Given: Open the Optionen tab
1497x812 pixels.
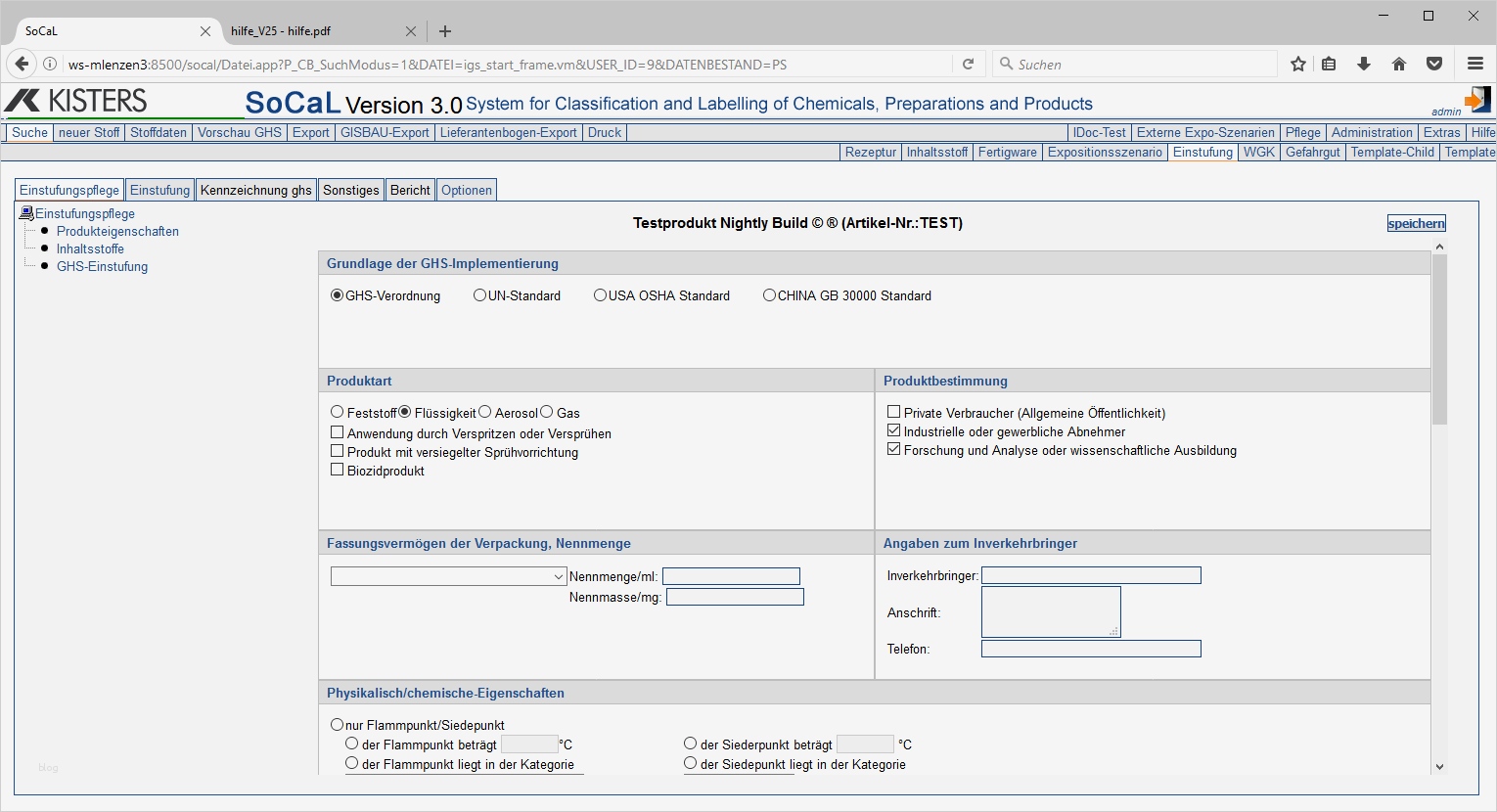Looking at the screenshot, I should tap(467, 190).
